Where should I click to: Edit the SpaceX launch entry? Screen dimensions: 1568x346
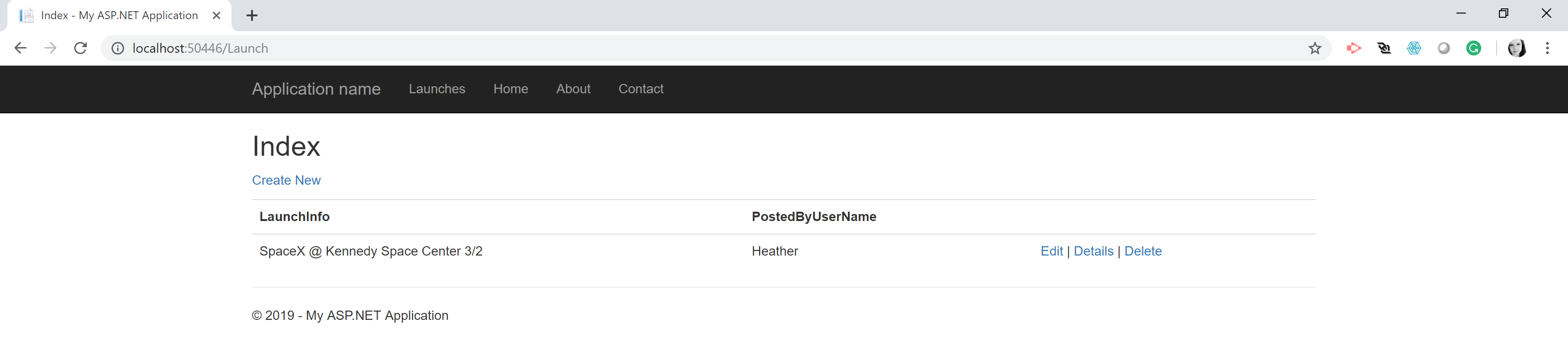(x=1051, y=251)
